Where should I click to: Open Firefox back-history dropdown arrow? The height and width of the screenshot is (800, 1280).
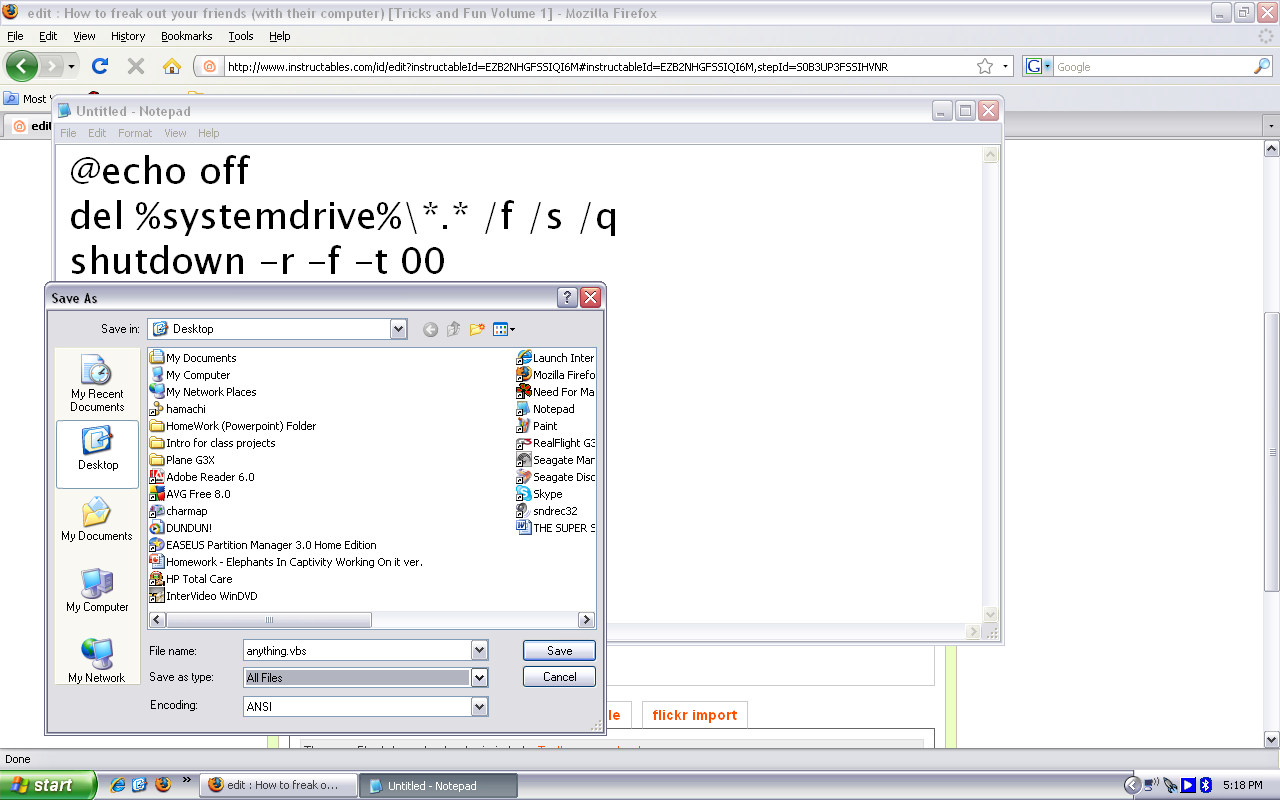click(x=71, y=66)
